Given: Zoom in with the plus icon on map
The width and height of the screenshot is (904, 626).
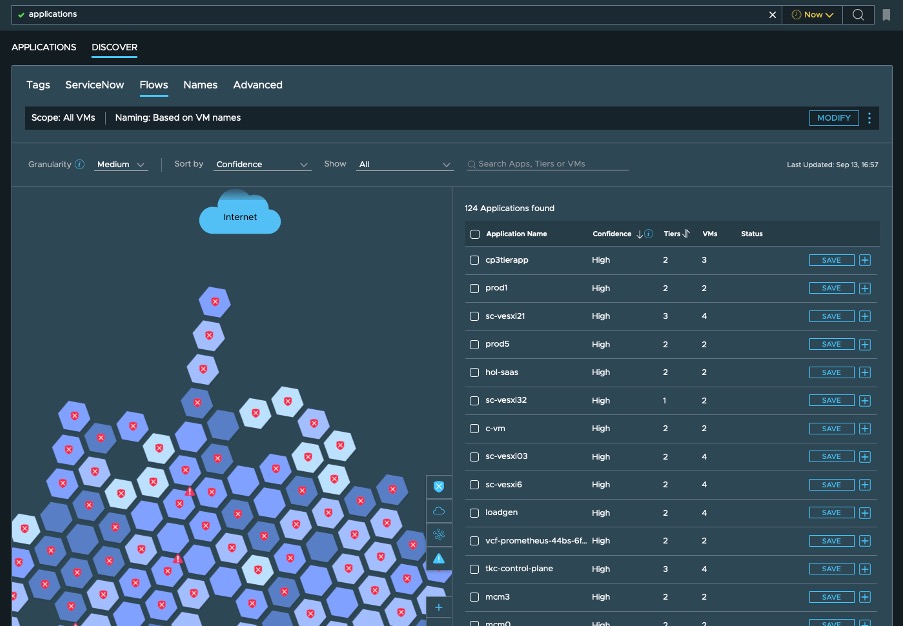Looking at the screenshot, I should click(x=438, y=607).
